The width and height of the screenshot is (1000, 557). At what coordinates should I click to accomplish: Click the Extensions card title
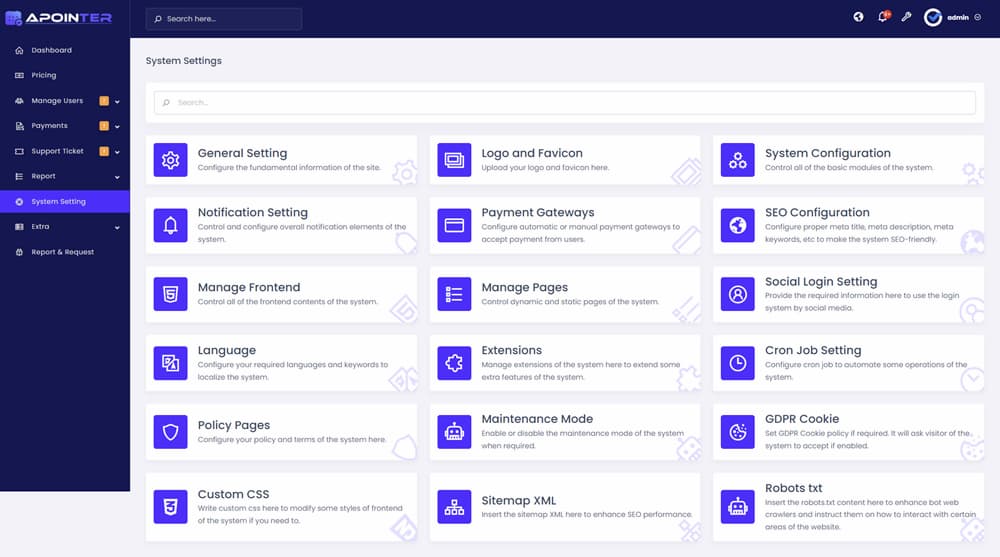coord(511,350)
